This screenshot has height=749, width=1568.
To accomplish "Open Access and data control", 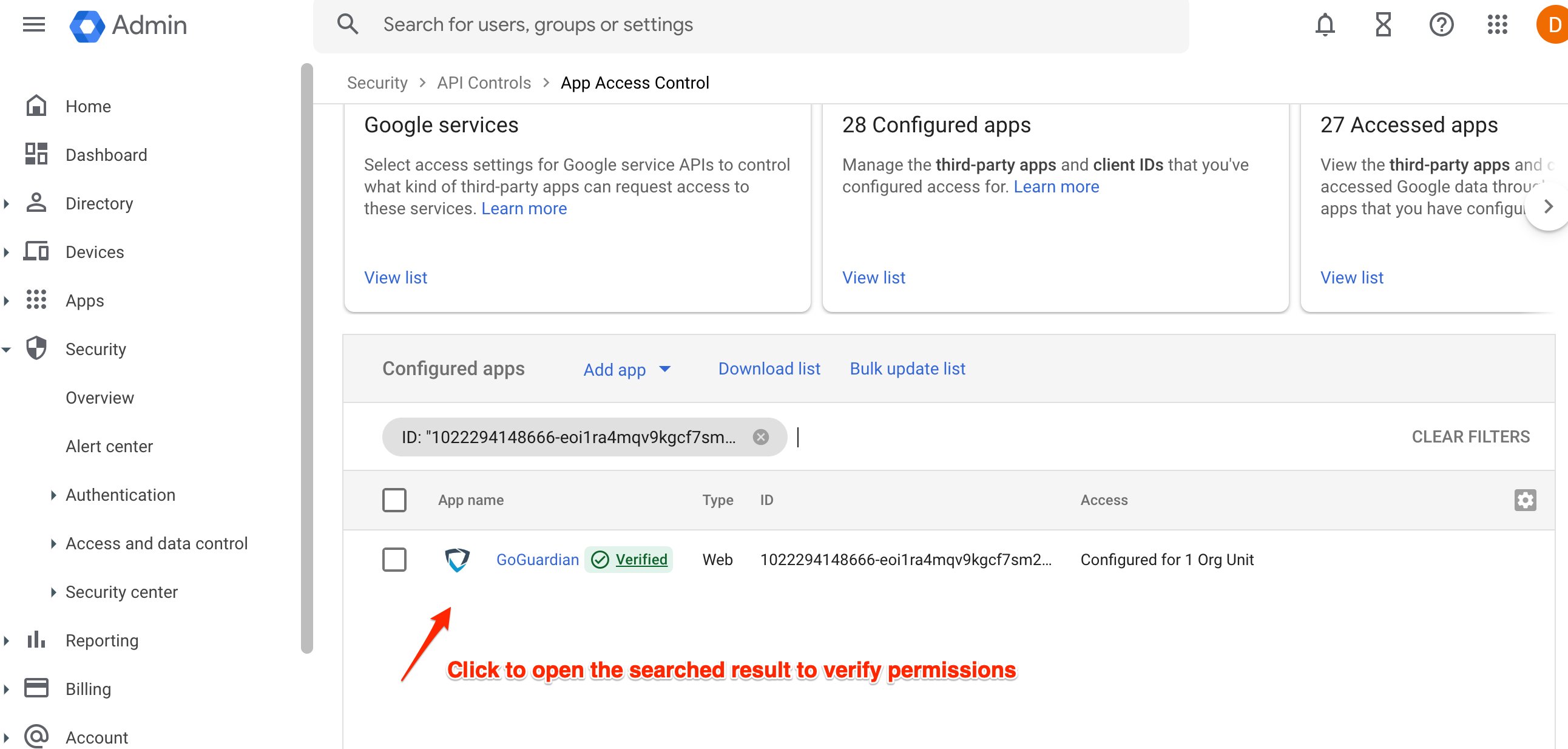I will 157,543.
